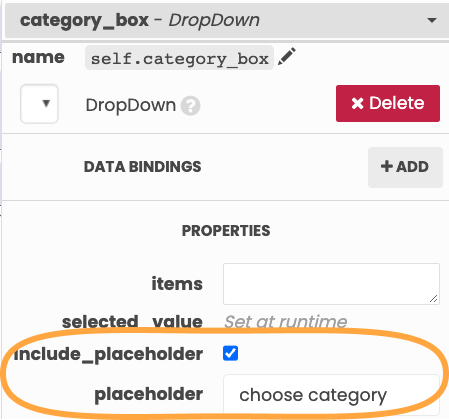Delete the category_box component
Image resolution: width=449 pixels, height=420 pixels.
click(388, 103)
